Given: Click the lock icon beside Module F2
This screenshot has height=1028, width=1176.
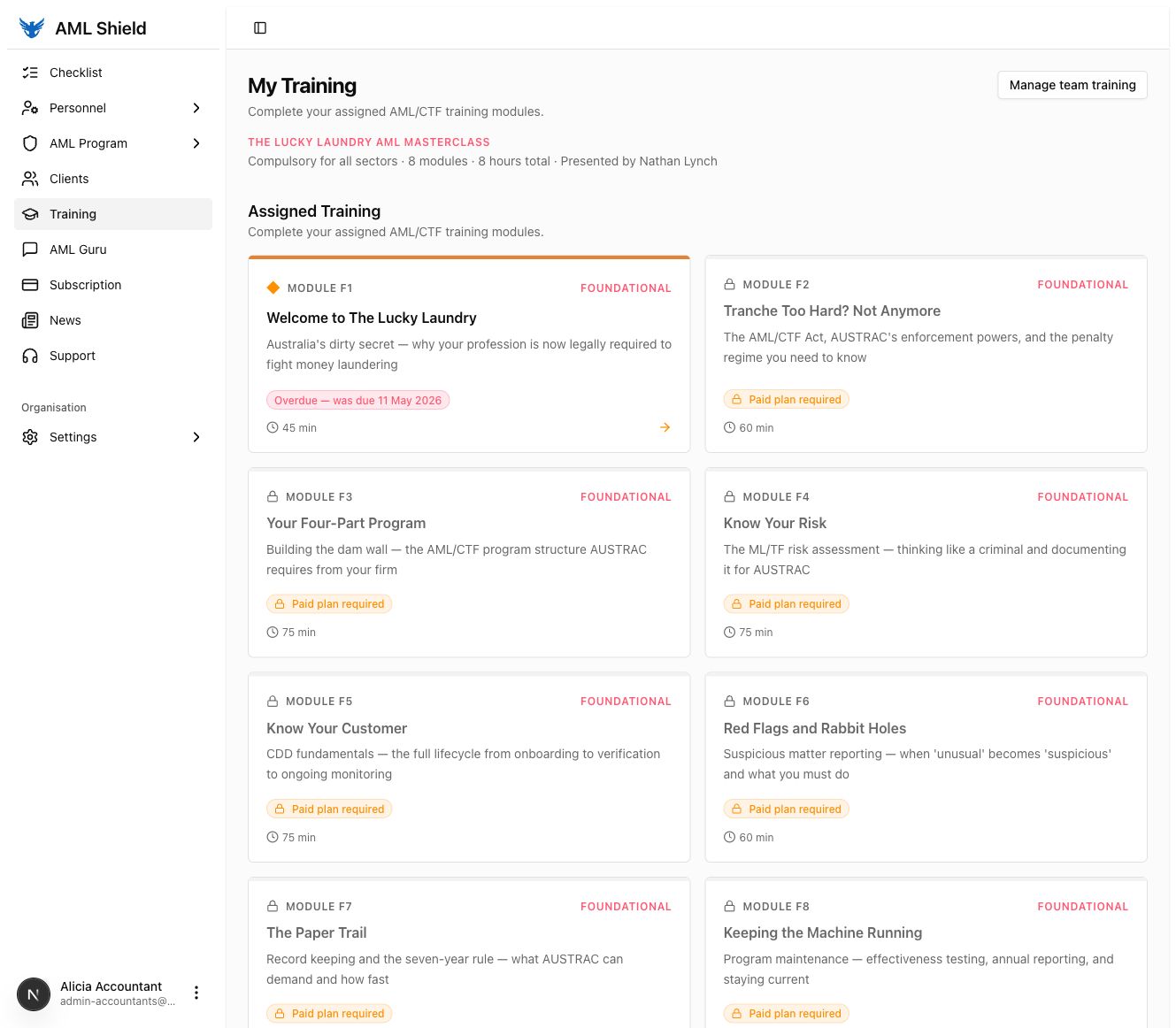Looking at the screenshot, I should 730,284.
